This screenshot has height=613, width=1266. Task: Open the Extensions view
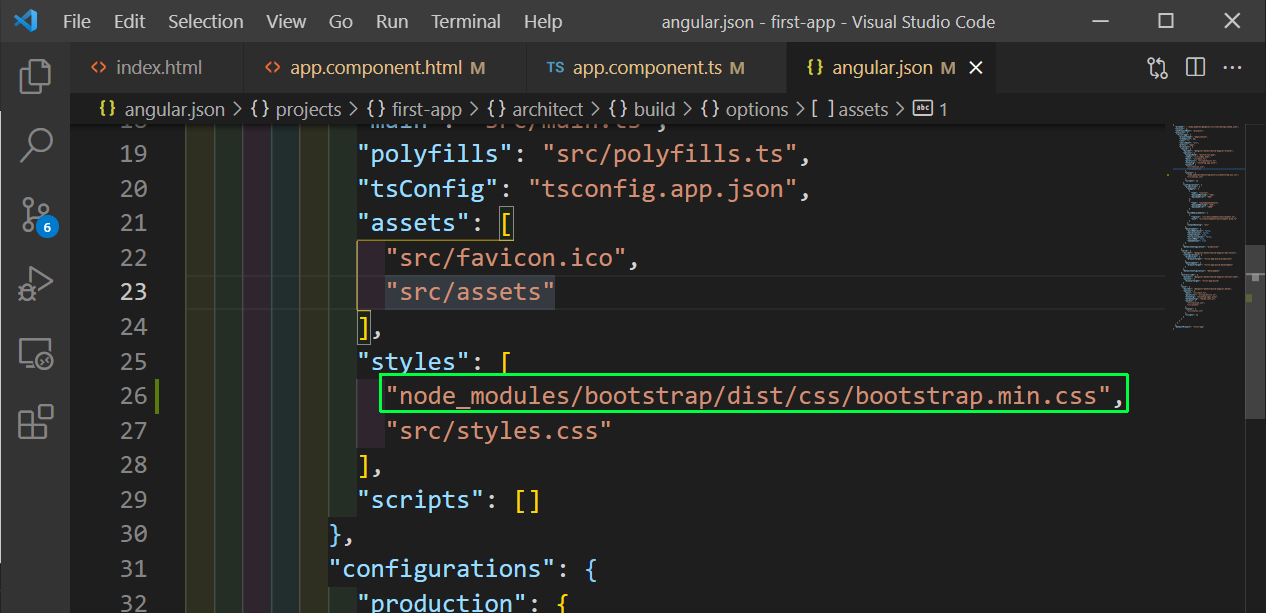pyautogui.click(x=36, y=422)
